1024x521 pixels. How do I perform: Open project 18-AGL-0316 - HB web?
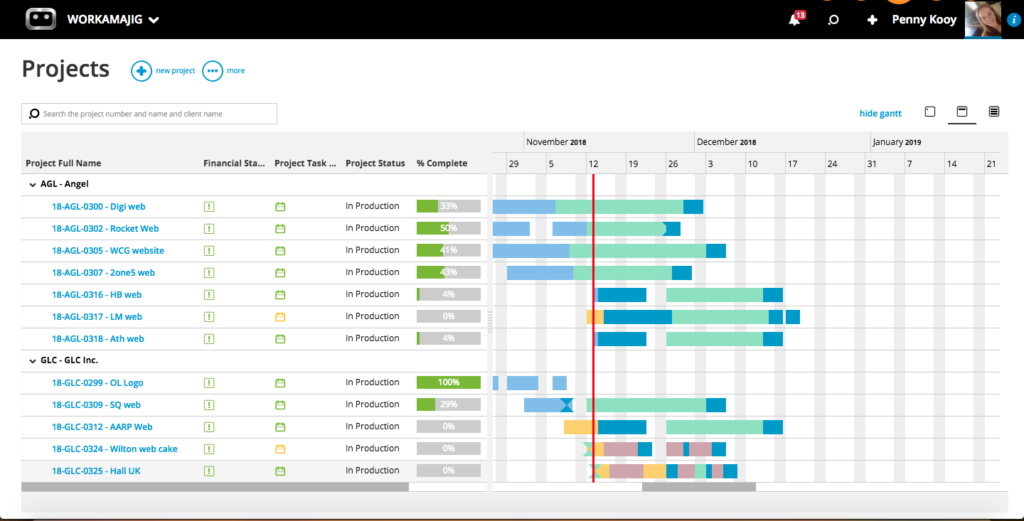[97, 294]
